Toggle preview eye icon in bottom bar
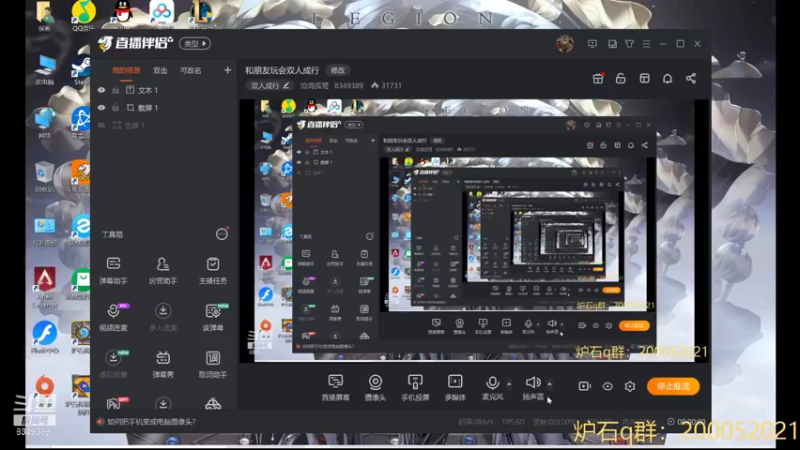The height and width of the screenshot is (450, 800). (x=607, y=386)
